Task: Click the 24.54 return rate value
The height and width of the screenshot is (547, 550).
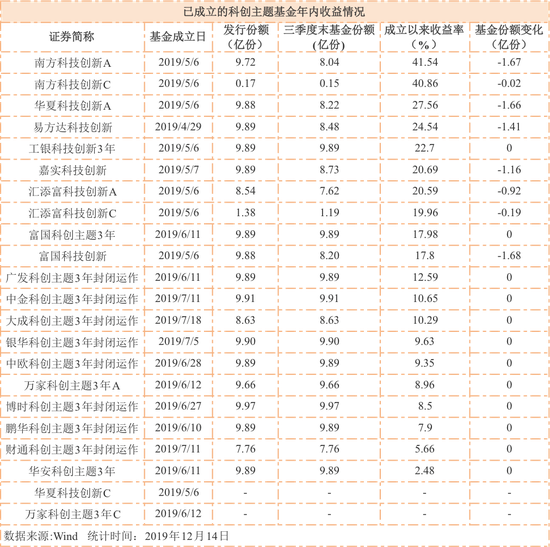Action: pos(425,126)
